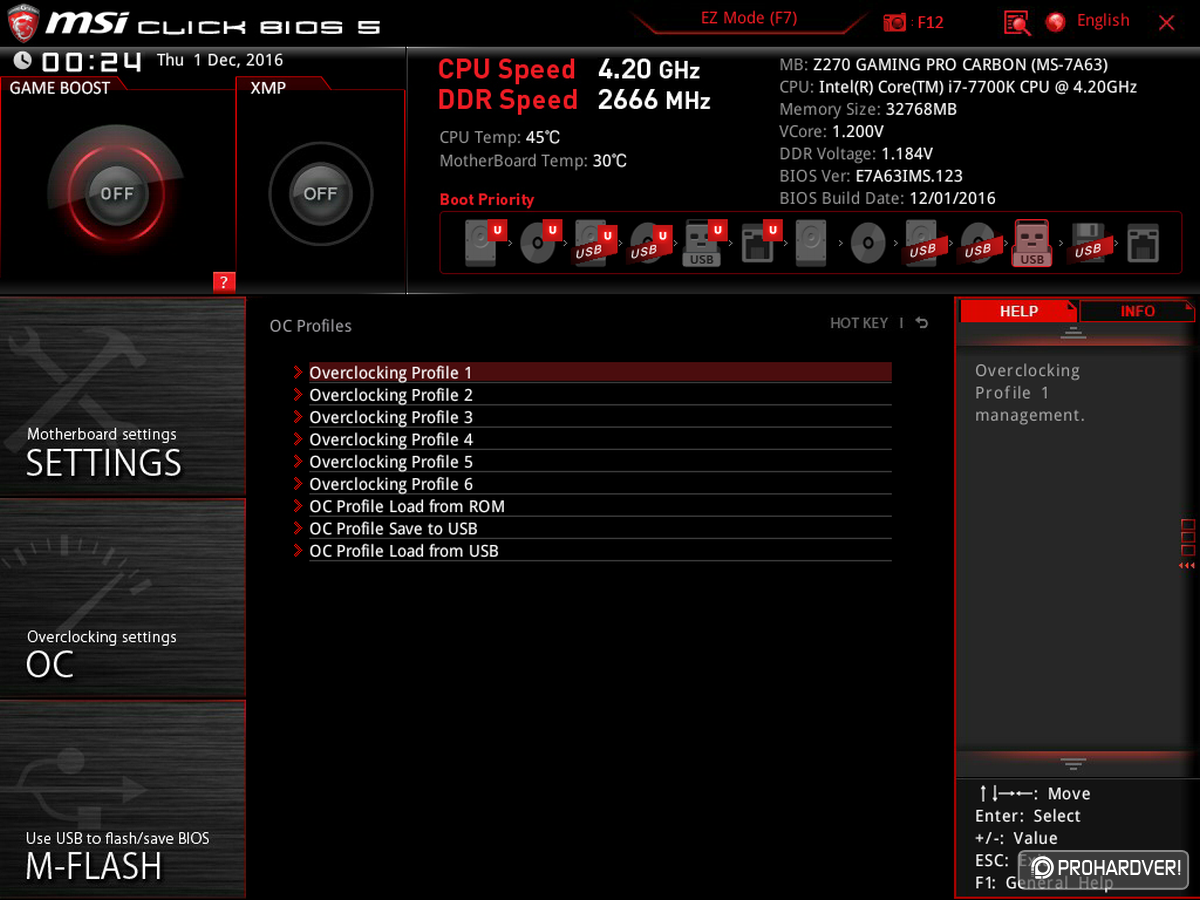Open Overclocking Profile 5 entry text
Image resolution: width=1200 pixels, height=900 pixels.
point(390,461)
